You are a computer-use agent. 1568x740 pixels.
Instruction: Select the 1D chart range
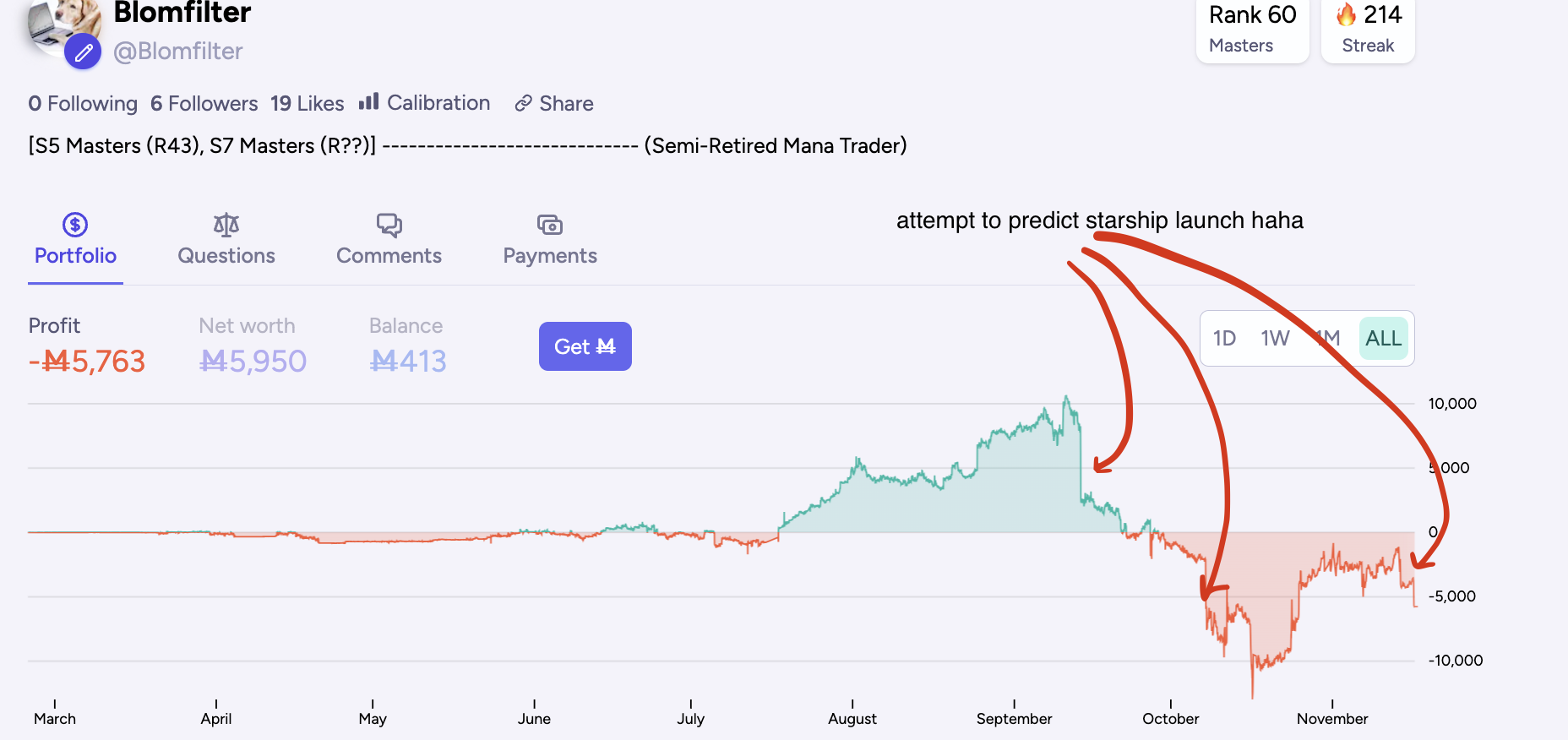[x=1224, y=339]
